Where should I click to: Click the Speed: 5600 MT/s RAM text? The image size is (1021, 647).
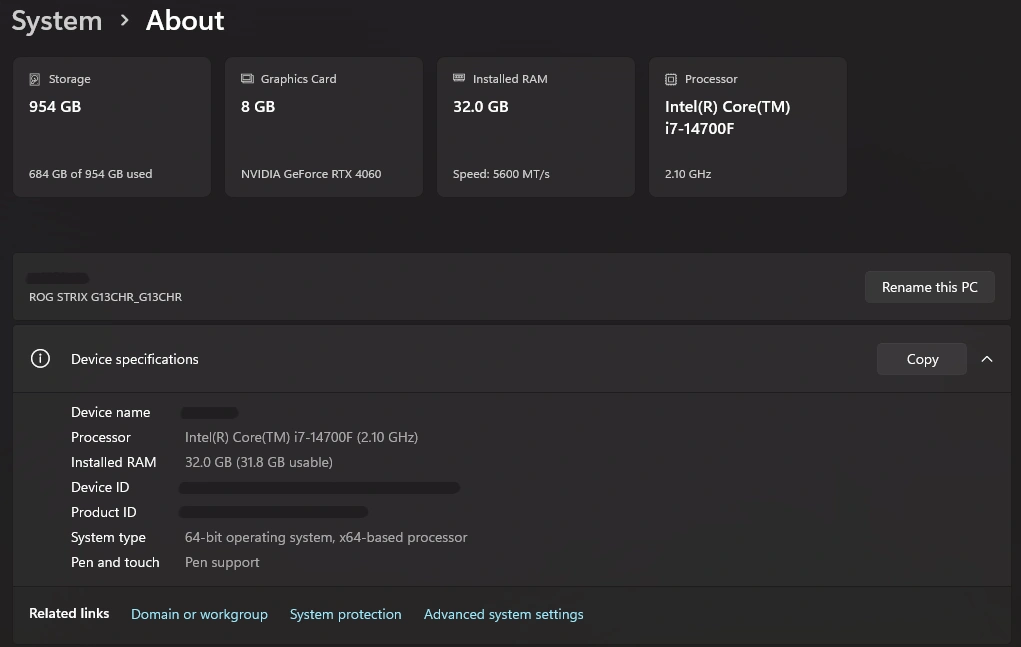point(501,174)
